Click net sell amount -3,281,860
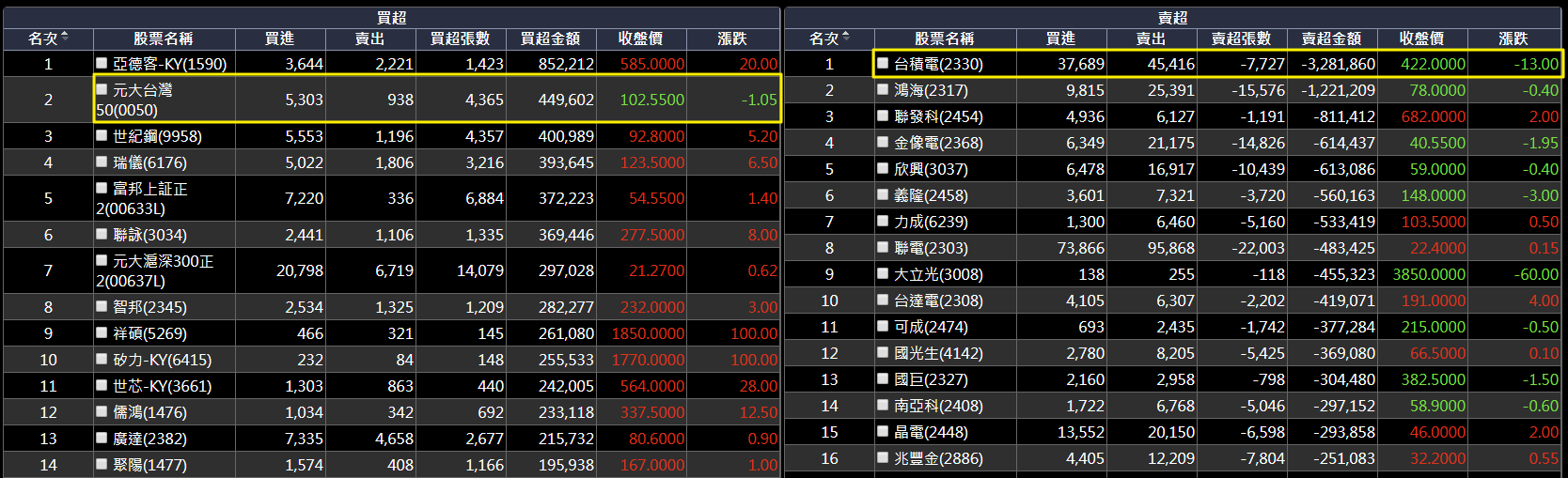The image size is (1568, 478). [1339, 64]
